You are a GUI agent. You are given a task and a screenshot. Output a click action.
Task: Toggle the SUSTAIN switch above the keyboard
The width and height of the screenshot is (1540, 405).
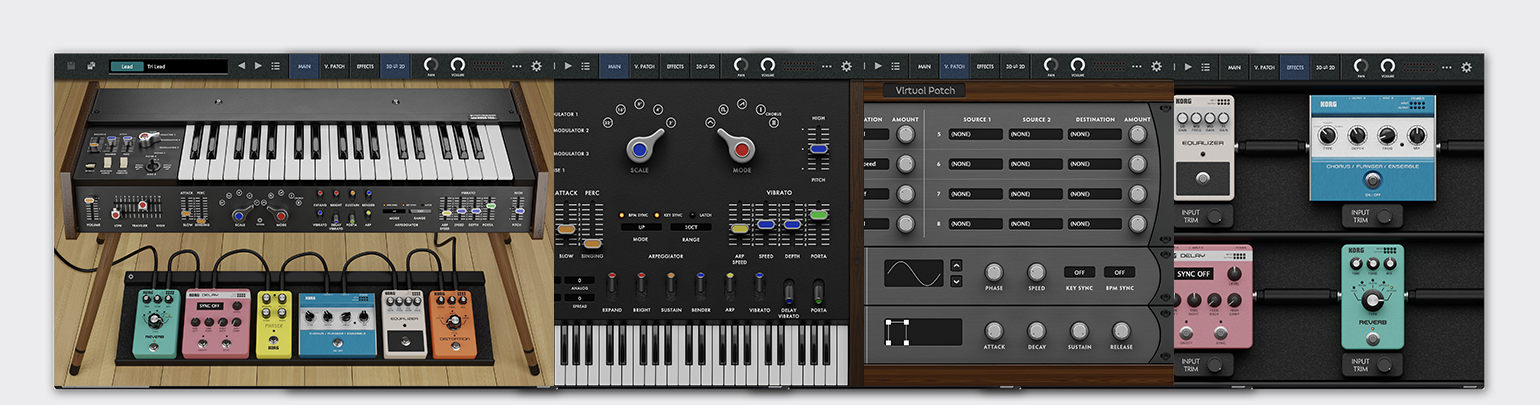click(671, 285)
